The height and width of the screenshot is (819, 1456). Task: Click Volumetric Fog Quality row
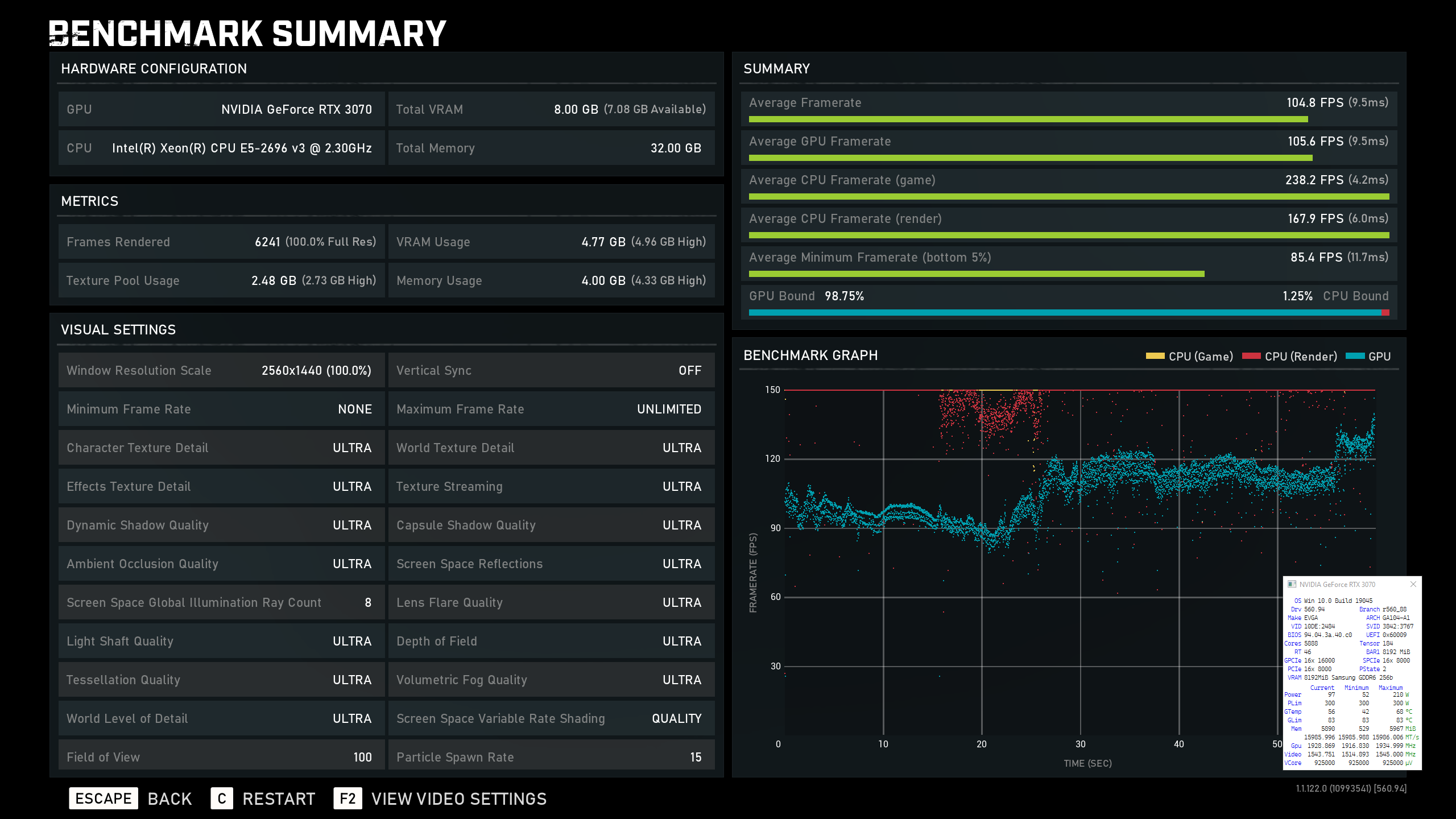coord(551,680)
